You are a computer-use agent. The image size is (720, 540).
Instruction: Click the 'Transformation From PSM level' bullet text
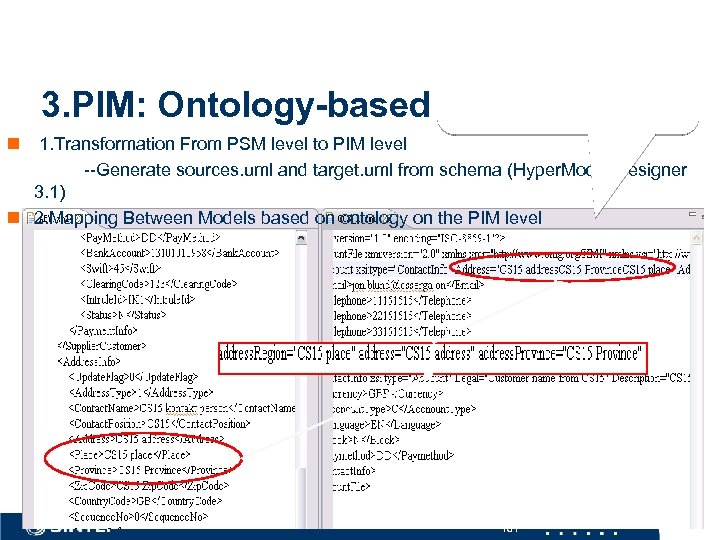223,144
